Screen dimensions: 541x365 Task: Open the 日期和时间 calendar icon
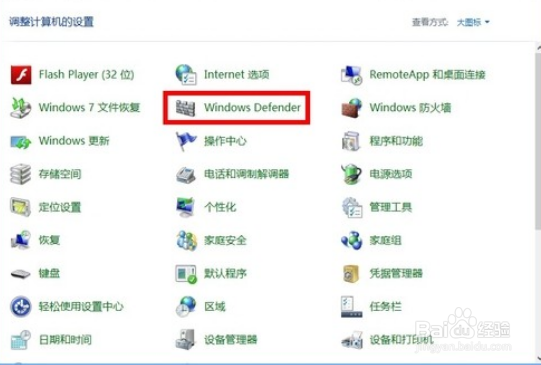point(20,340)
